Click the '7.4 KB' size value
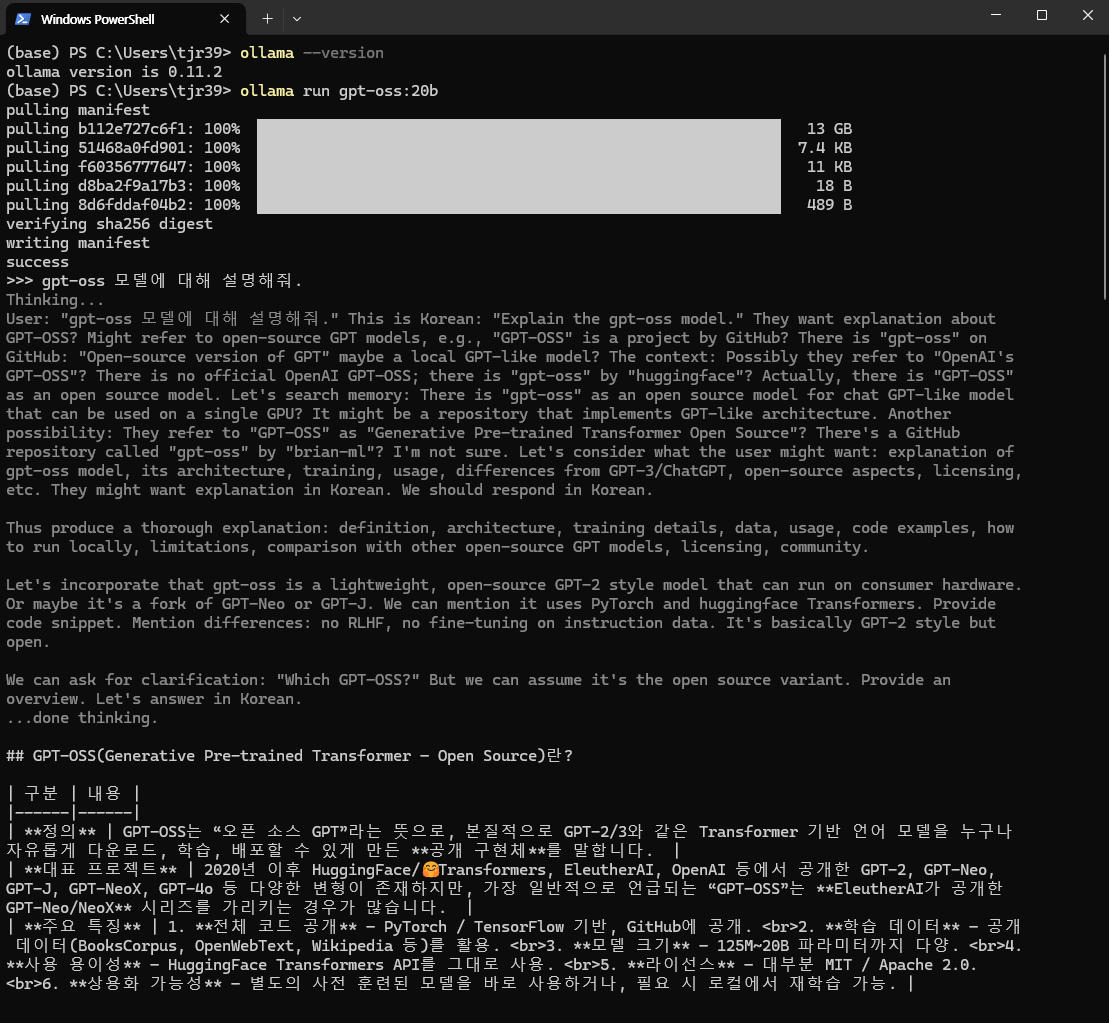Viewport: 1109px width, 1023px height. 825,149
